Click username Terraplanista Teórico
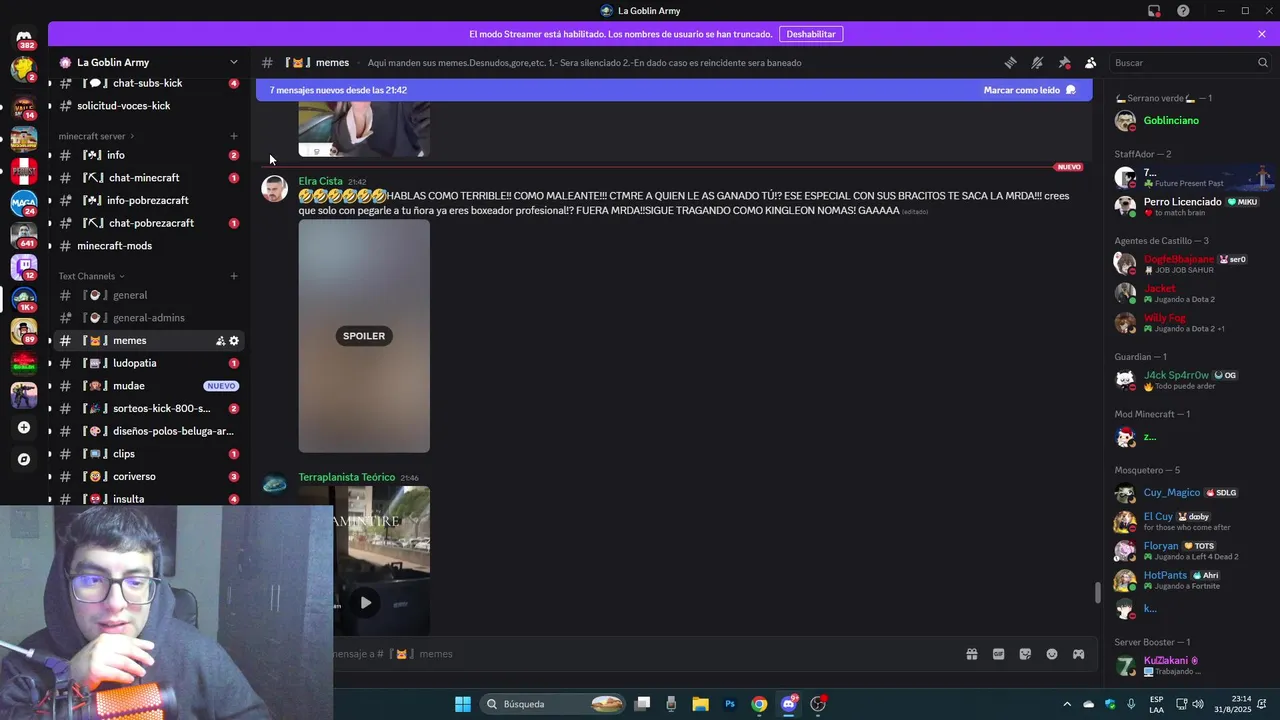 [346, 477]
